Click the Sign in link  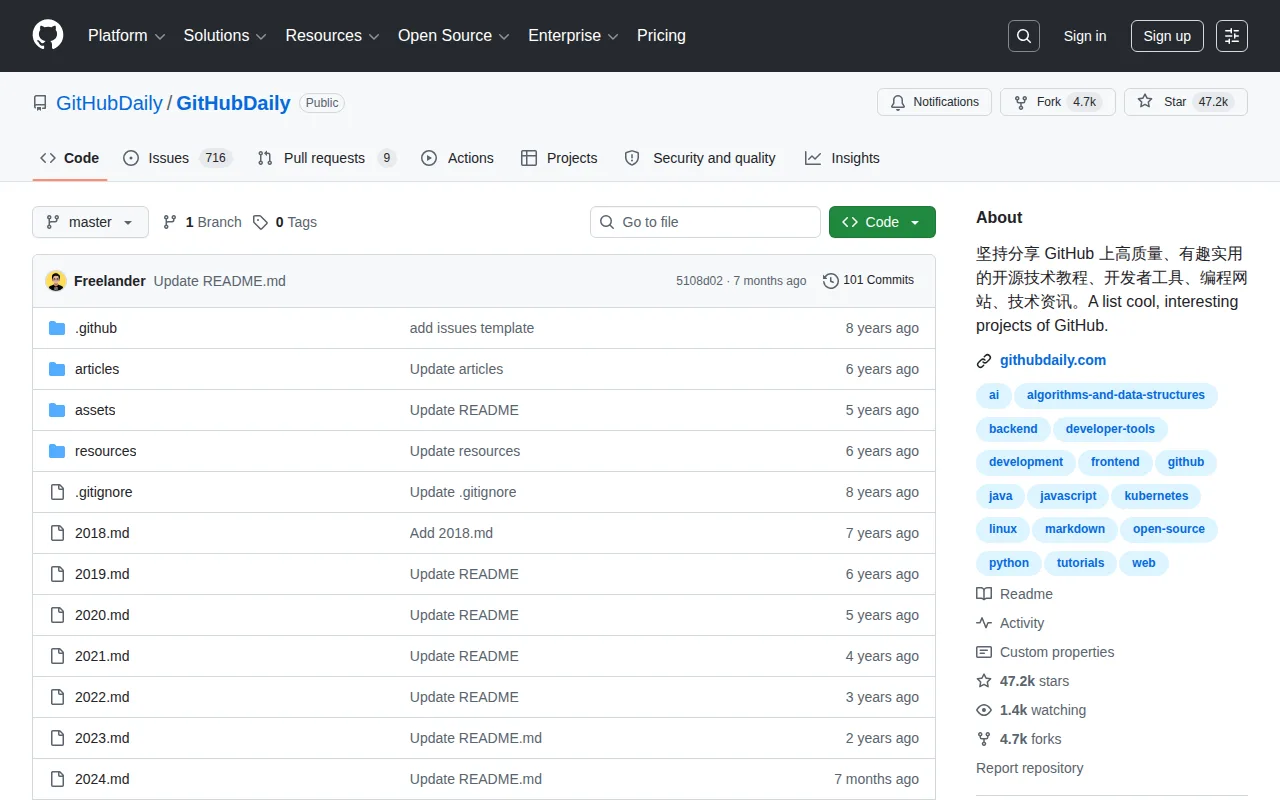click(1085, 36)
